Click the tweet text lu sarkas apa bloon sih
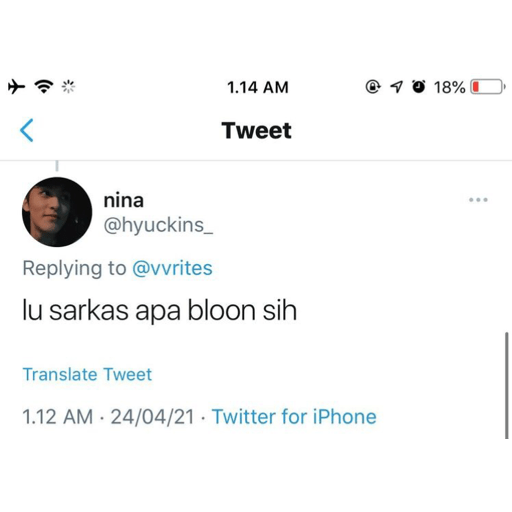The height and width of the screenshot is (512, 512). [x=160, y=311]
